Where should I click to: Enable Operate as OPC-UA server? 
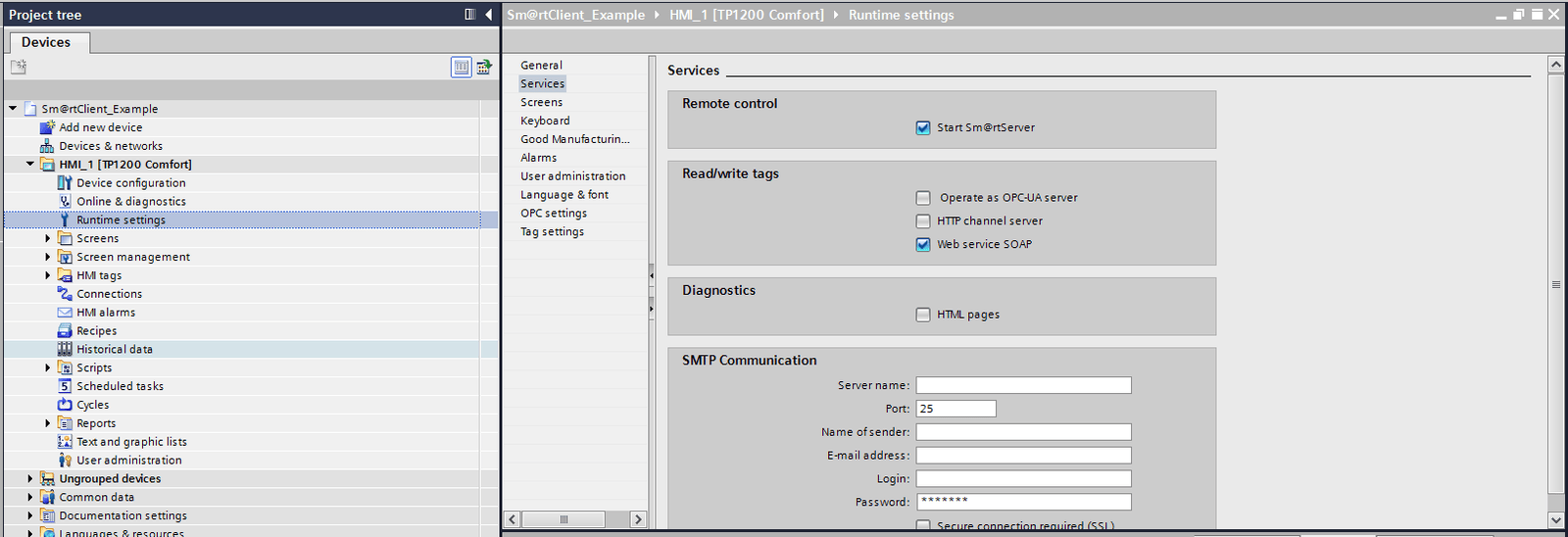pos(923,198)
